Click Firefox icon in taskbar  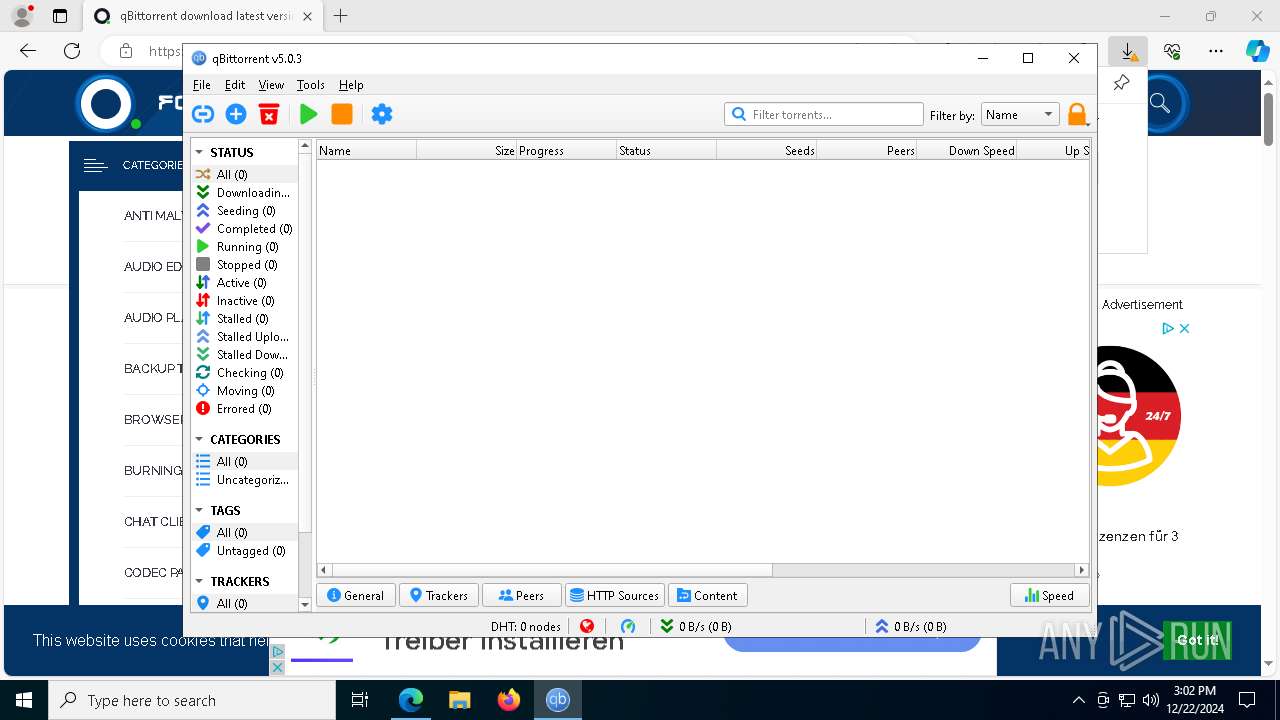(x=508, y=700)
